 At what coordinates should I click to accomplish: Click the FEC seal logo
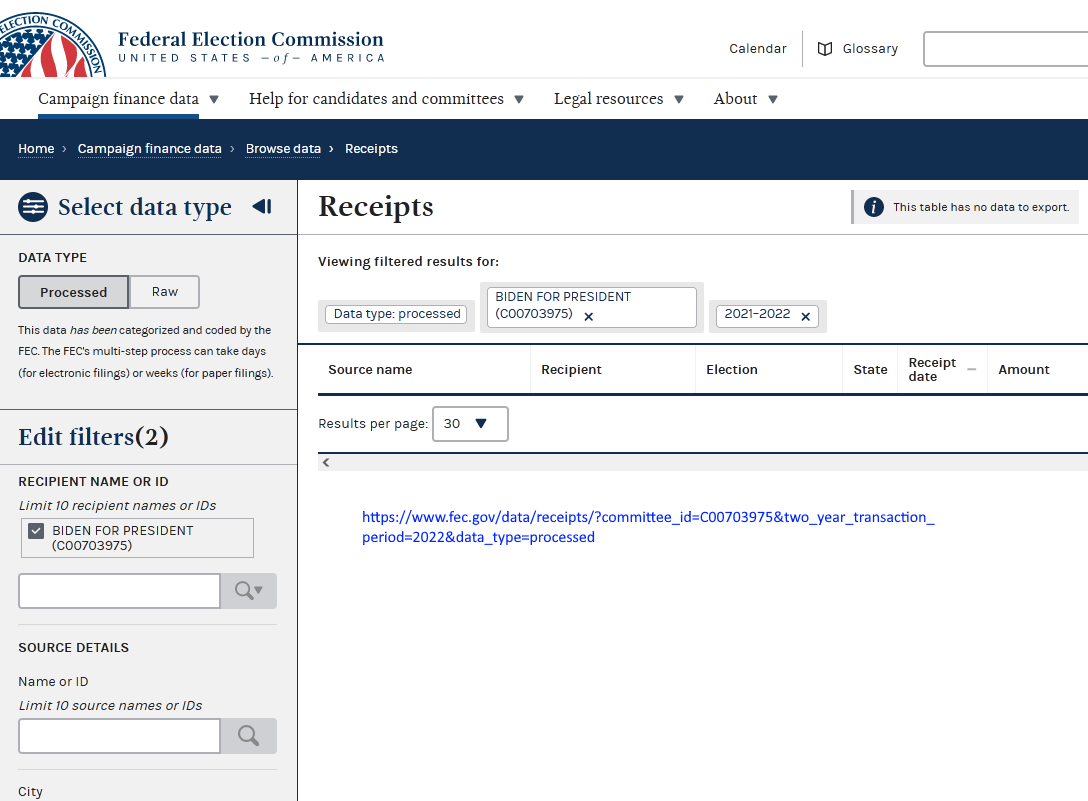click(x=51, y=44)
